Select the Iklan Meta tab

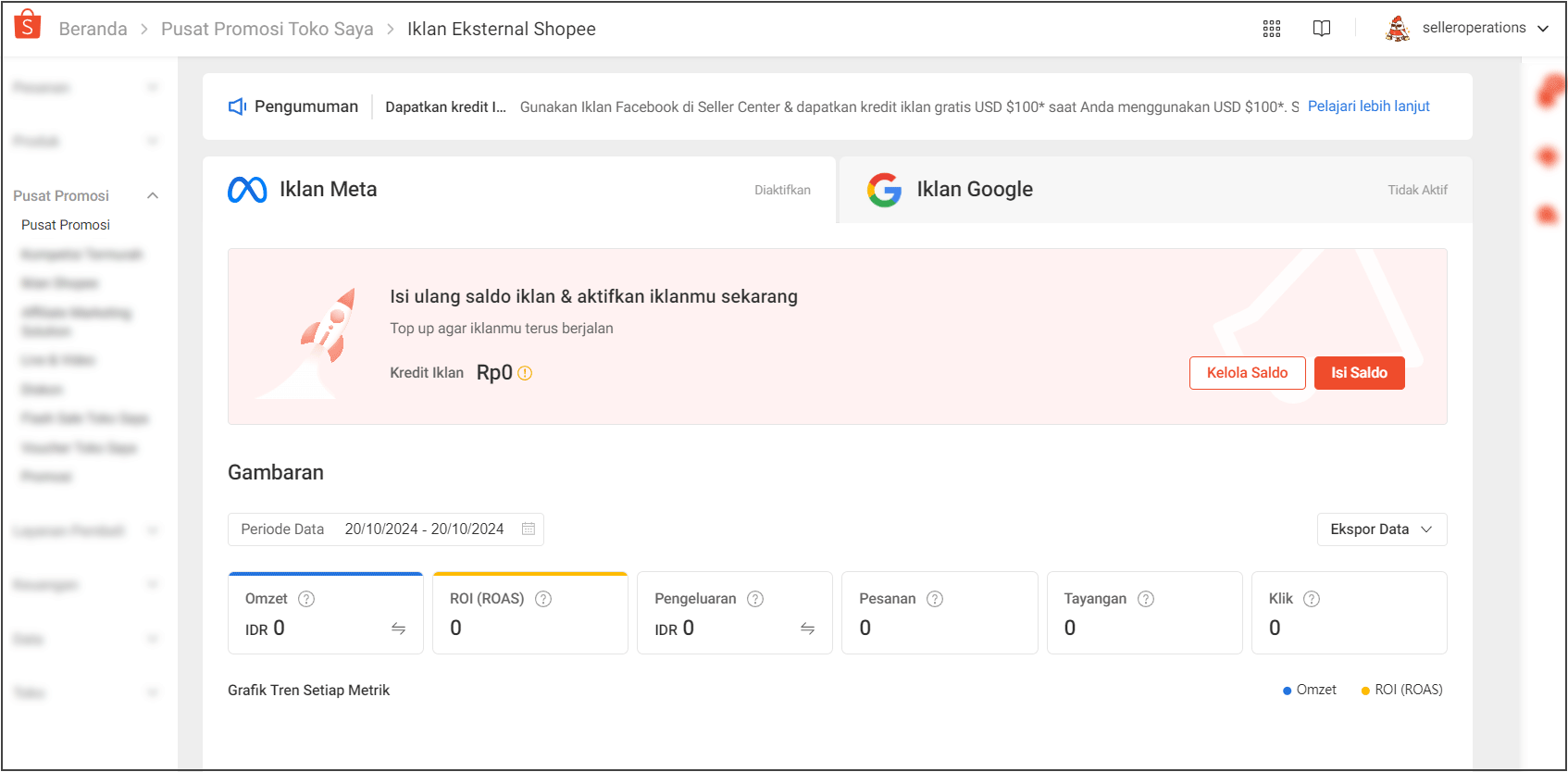[328, 189]
